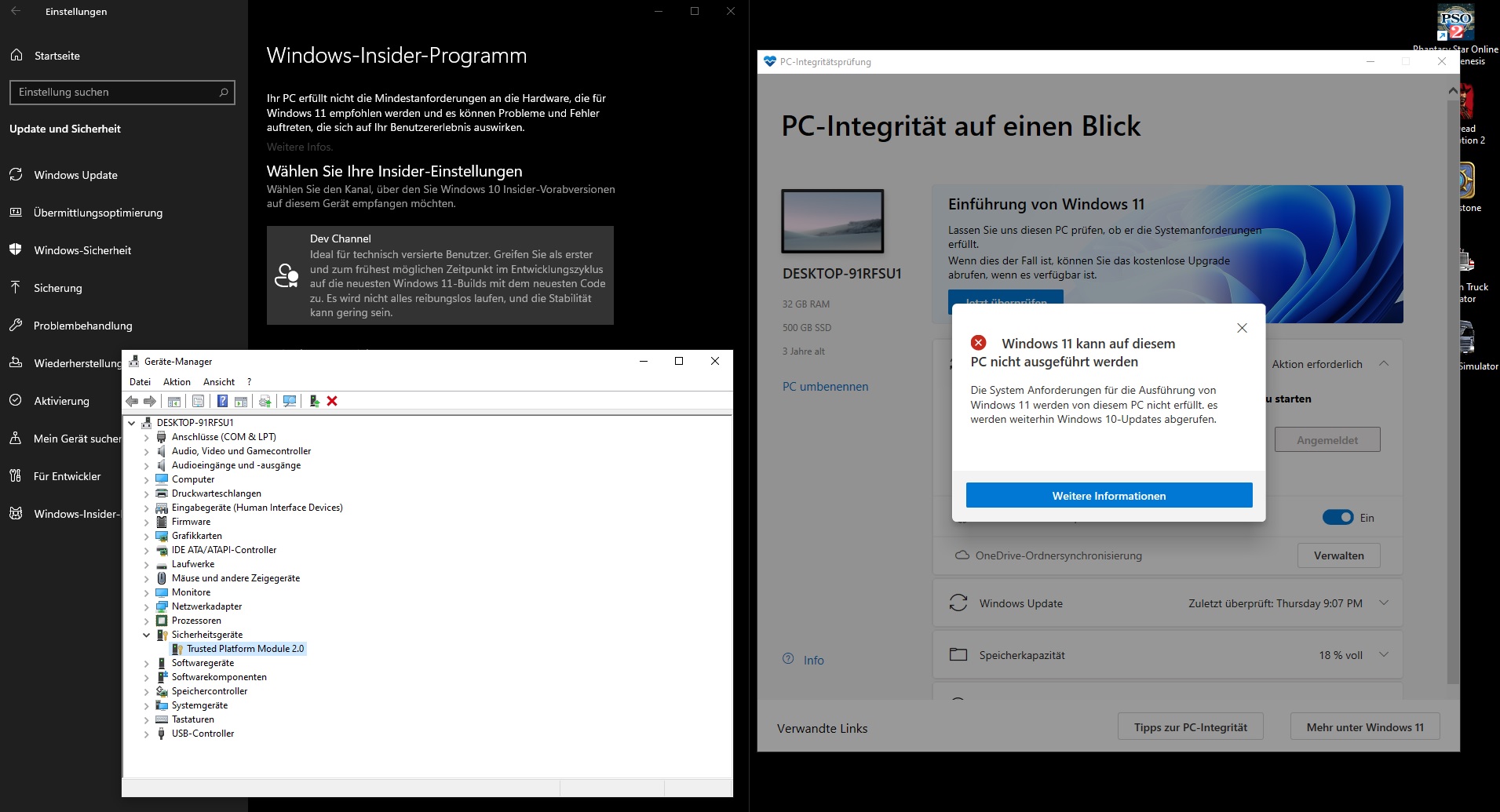Select Mäuse und andere Zeigegeräte item
The width and height of the screenshot is (1500, 812).
235,578
